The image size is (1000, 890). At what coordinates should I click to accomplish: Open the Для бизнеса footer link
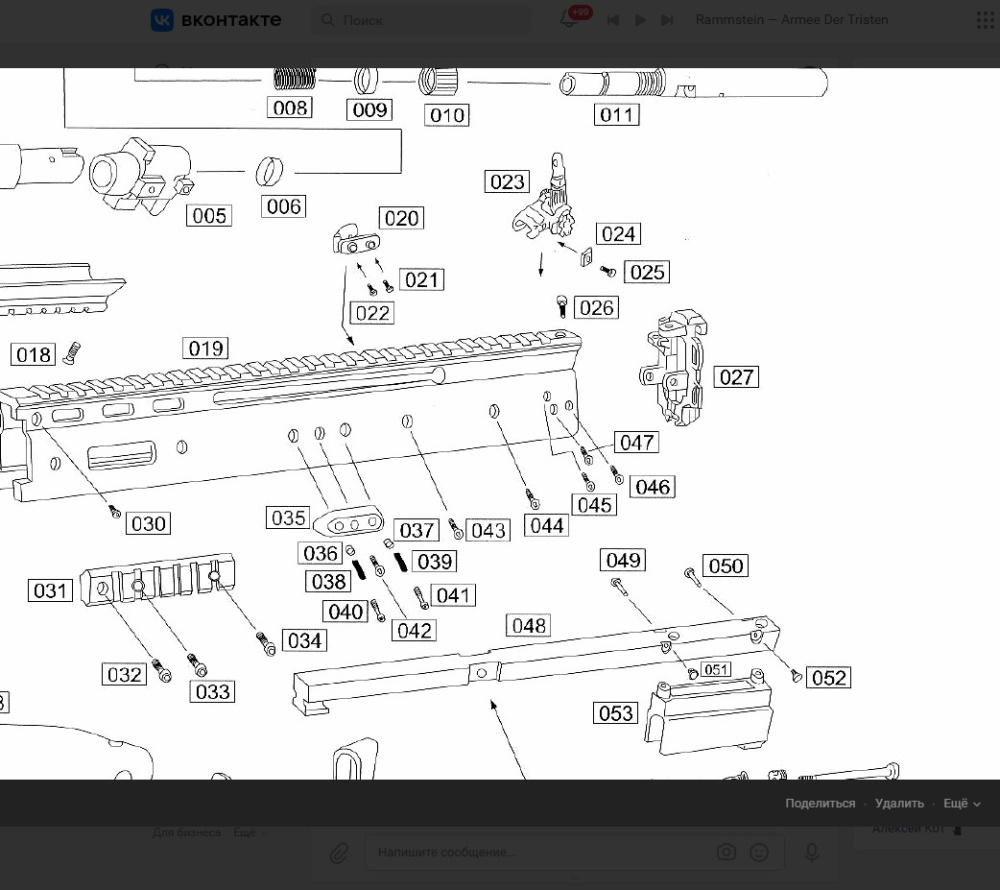tap(186, 833)
